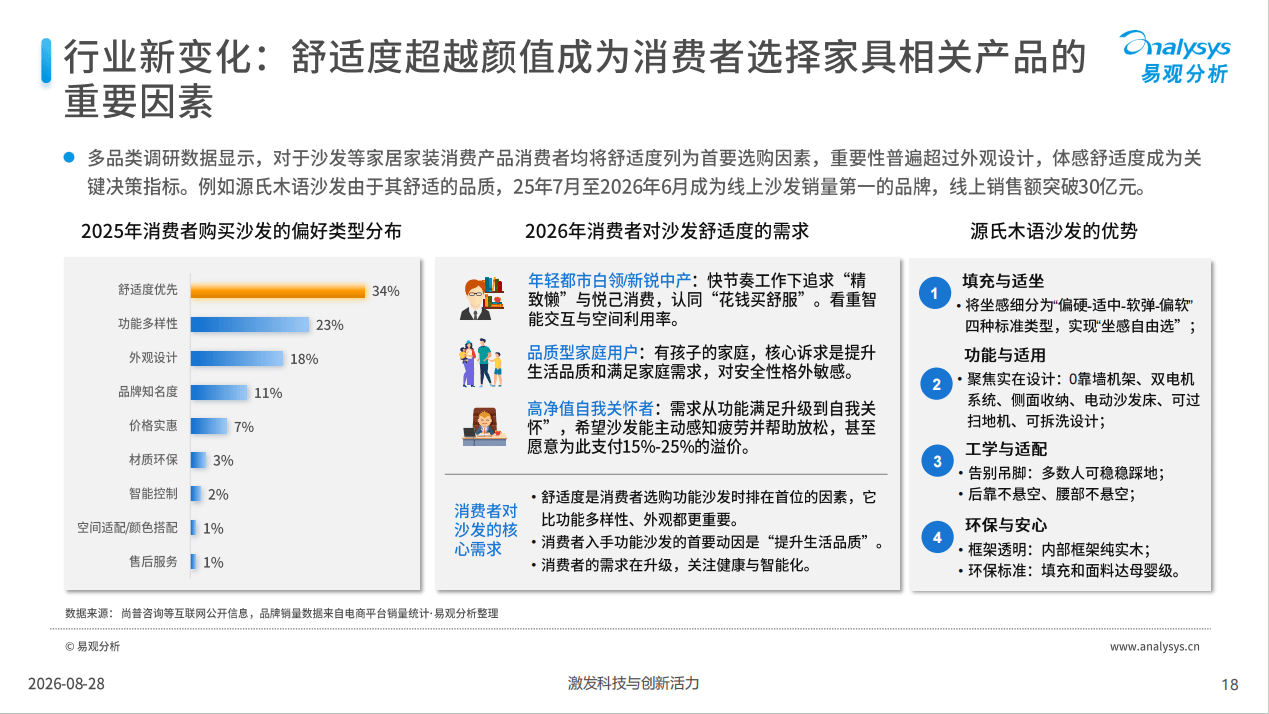Click the axis label 舒适度优先
Image resolution: width=1269 pixels, height=714 pixels.
tap(148, 290)
